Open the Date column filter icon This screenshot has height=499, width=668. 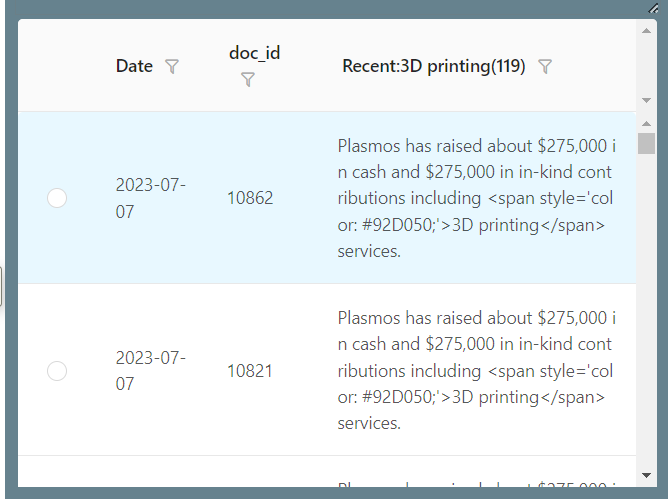(172, 67)
